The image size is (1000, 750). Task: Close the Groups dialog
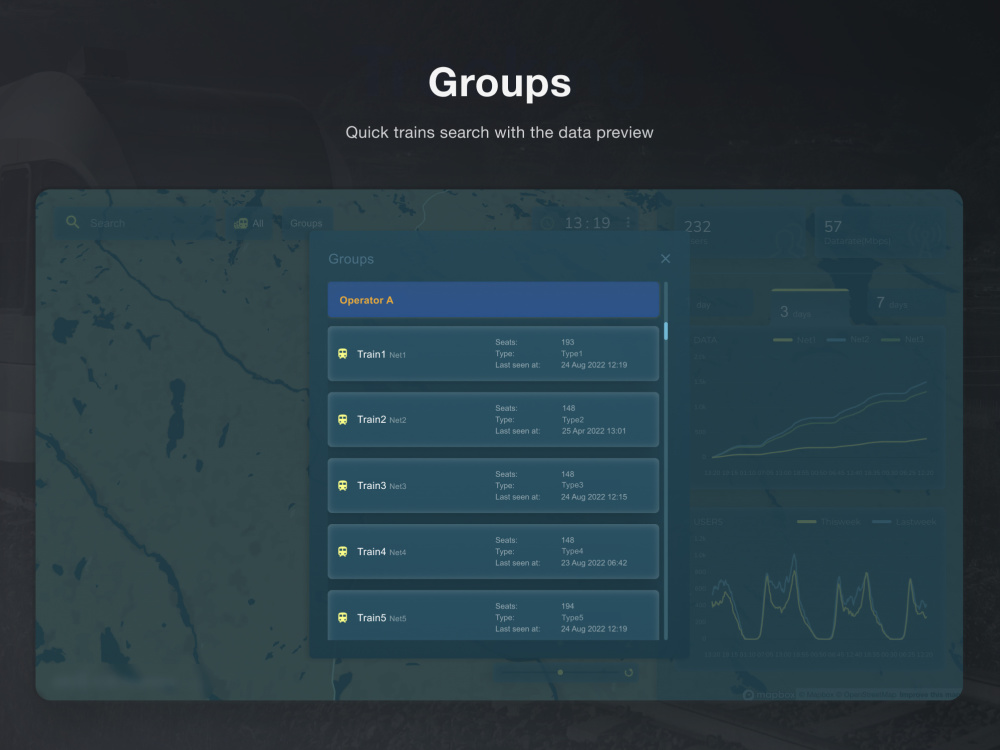coord(665,258)
